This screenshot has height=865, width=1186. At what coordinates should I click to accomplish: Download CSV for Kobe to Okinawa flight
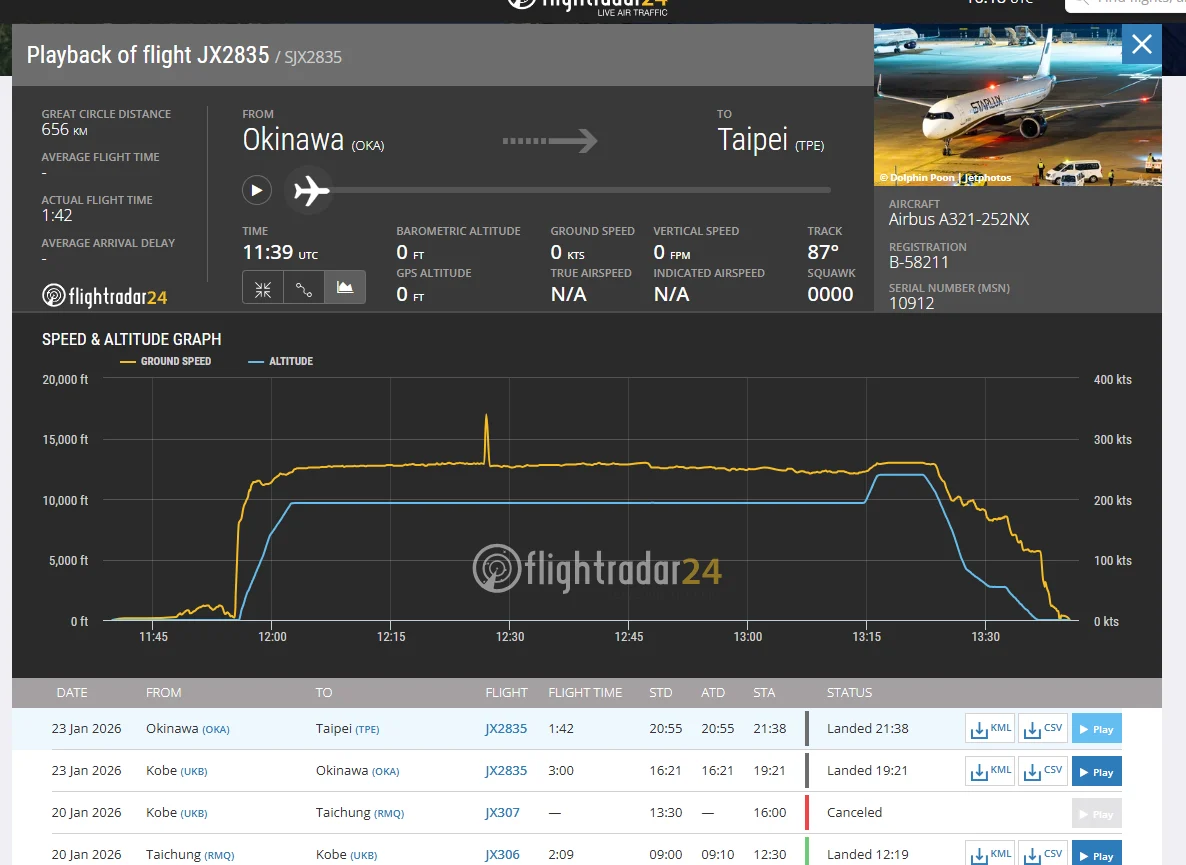pyautogui.click(x=1043, y=771)
